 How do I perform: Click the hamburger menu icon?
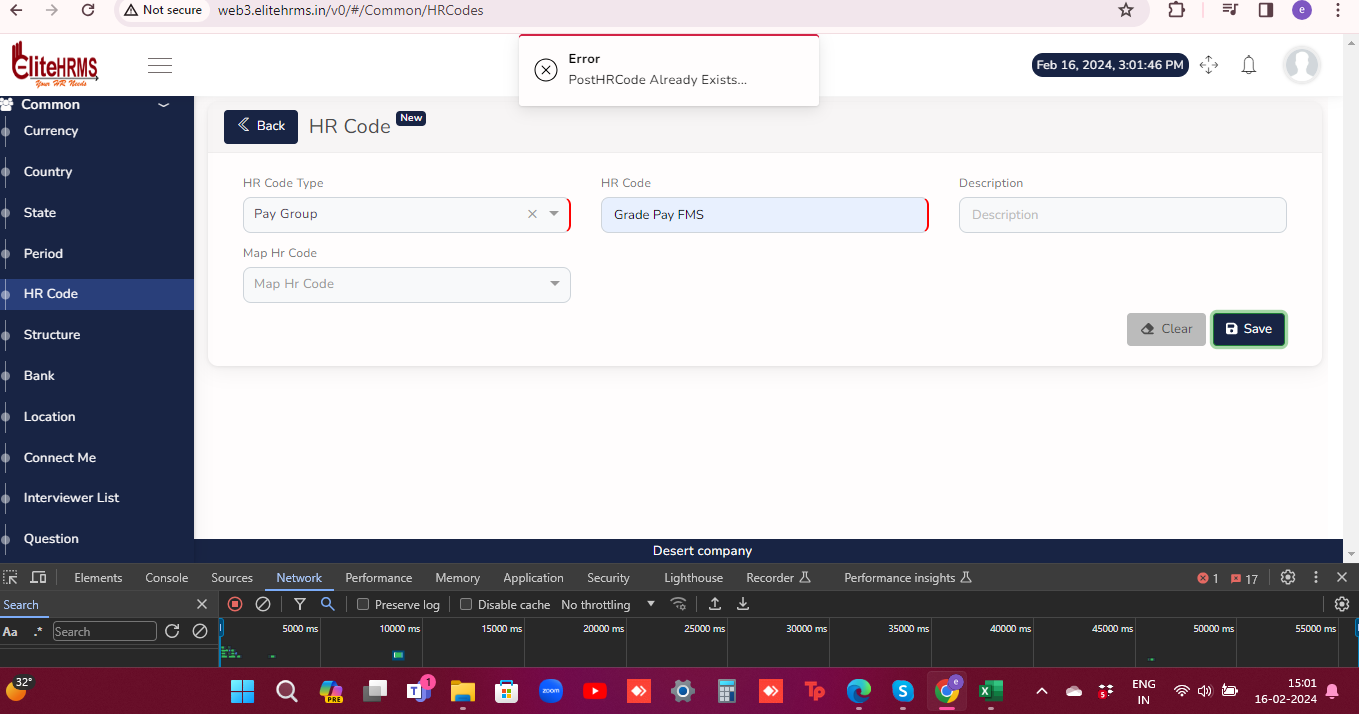[x=160, y=66]
